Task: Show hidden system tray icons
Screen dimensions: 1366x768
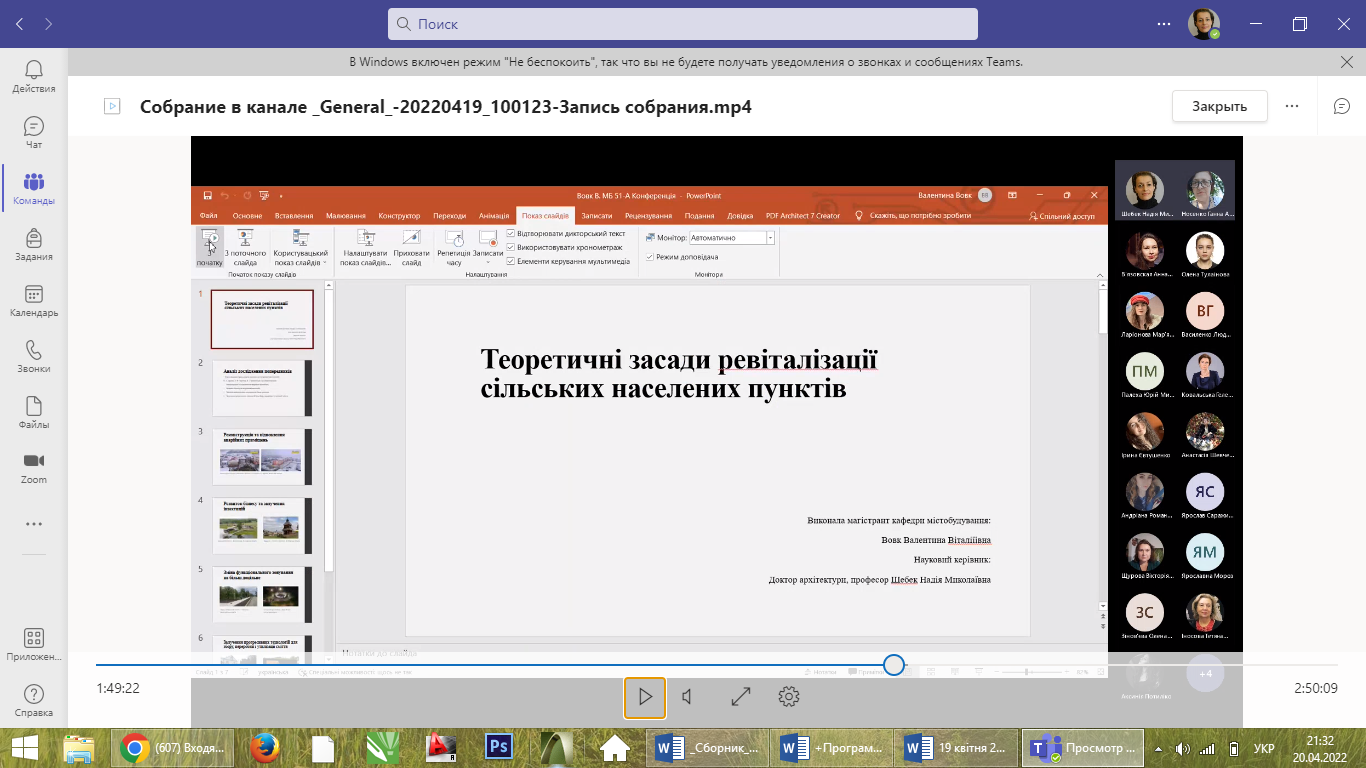Action: pos(1159,748)
